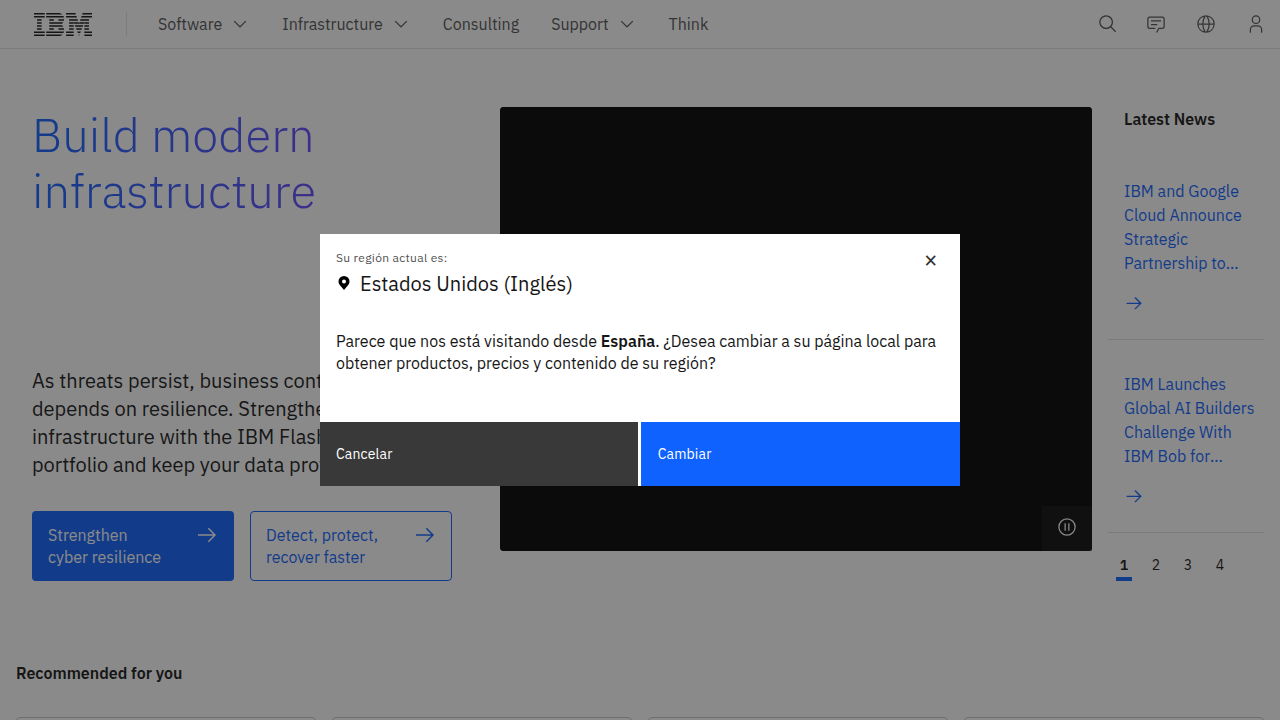Expand the Infrastructure menu

(345, 24)
